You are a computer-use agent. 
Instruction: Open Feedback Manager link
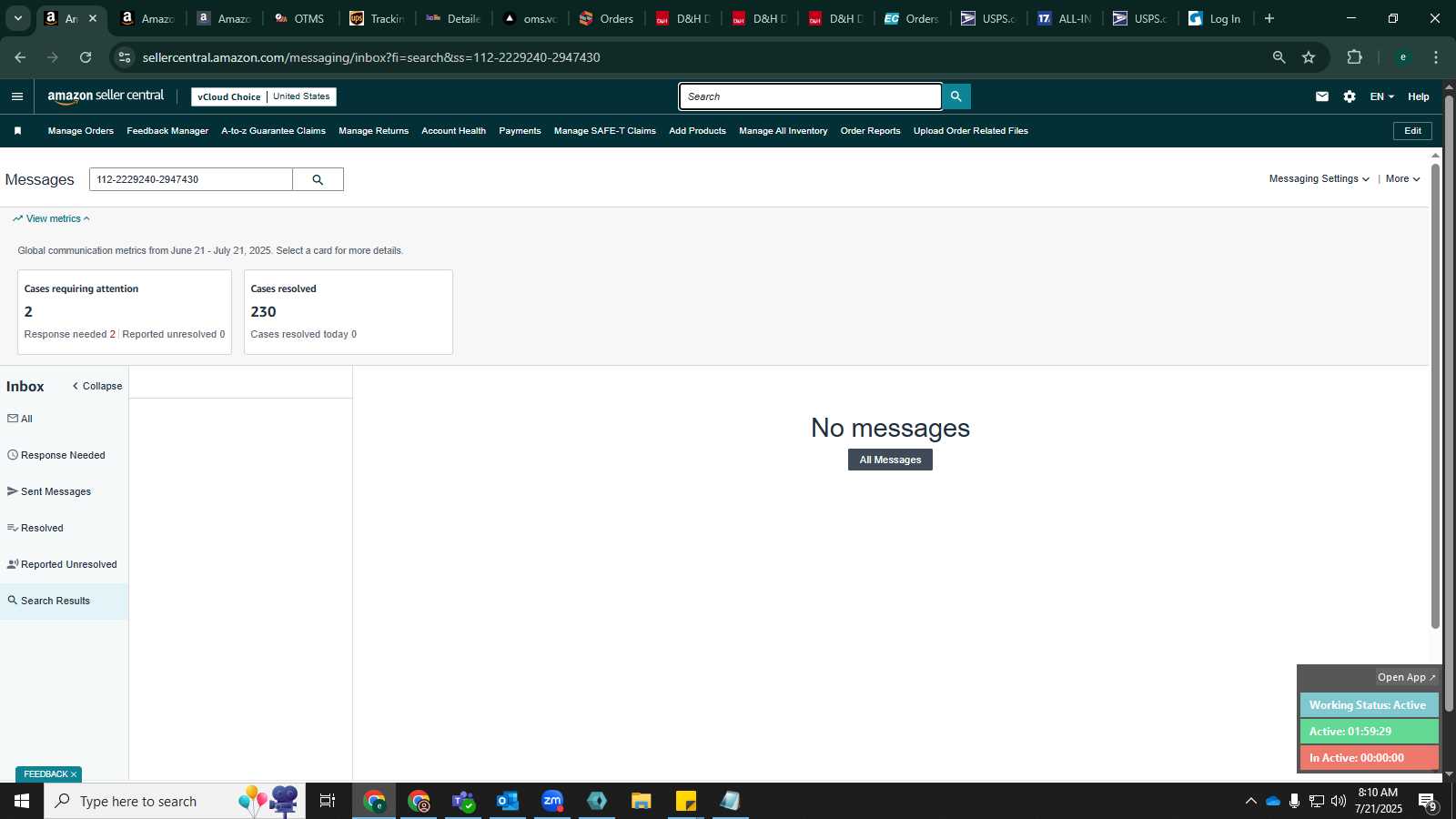[x=167, y=131]
